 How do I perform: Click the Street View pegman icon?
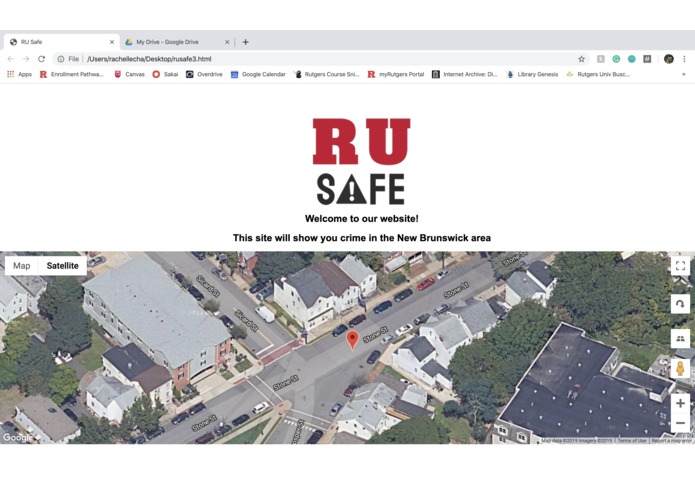[x=680, y=368]
